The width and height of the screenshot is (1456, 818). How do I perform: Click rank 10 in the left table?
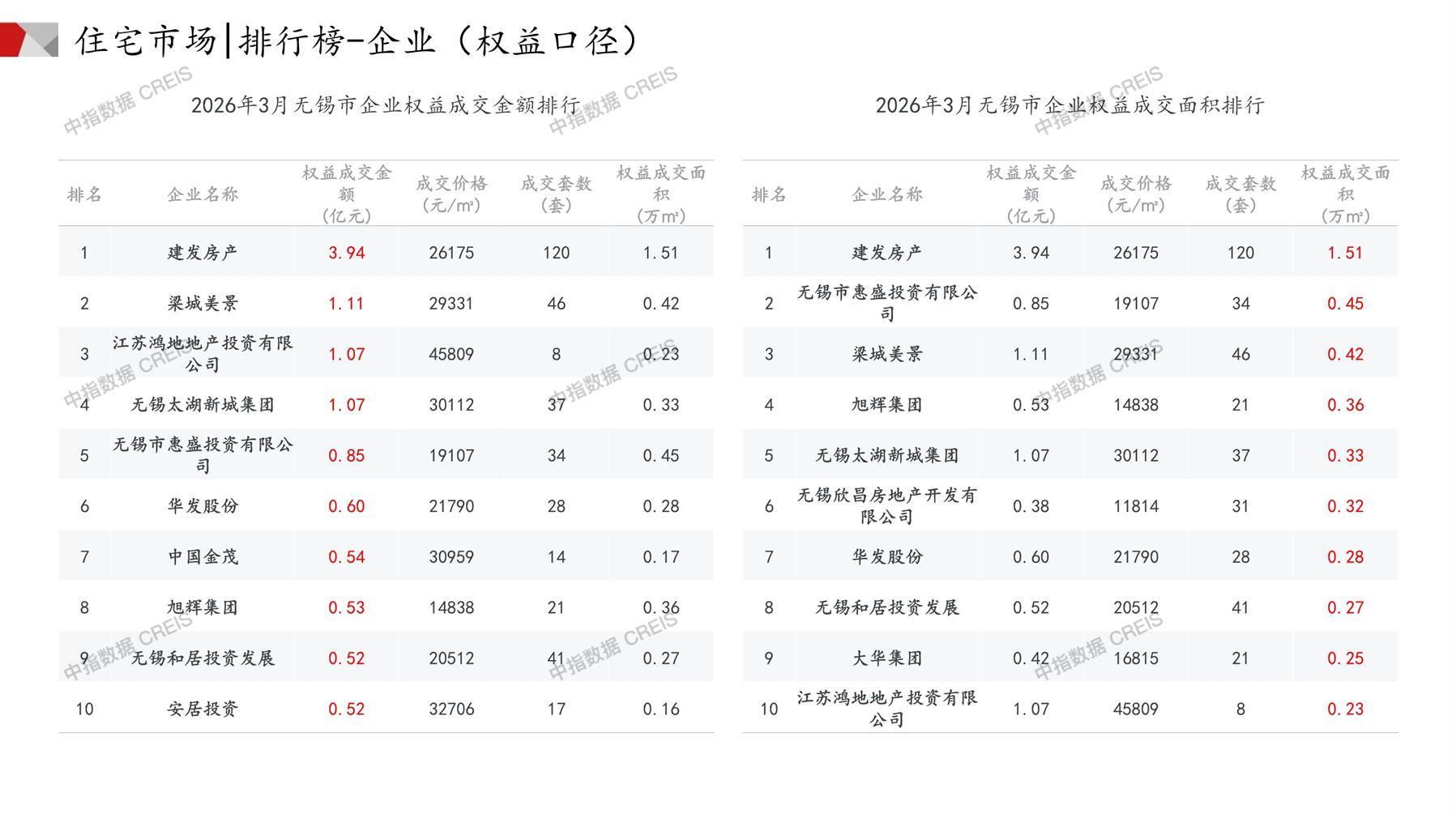(x=84, y=709)
